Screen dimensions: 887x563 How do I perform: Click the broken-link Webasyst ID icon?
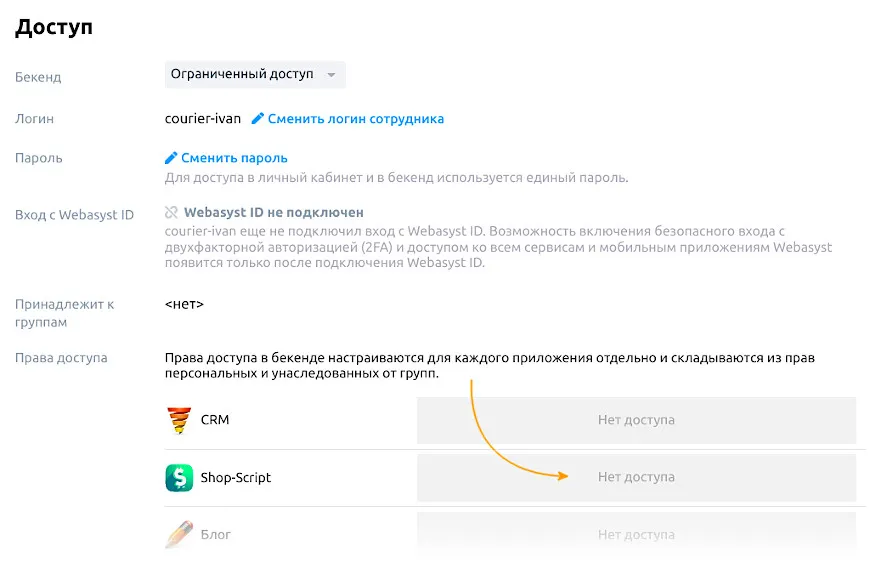(171, 213)
